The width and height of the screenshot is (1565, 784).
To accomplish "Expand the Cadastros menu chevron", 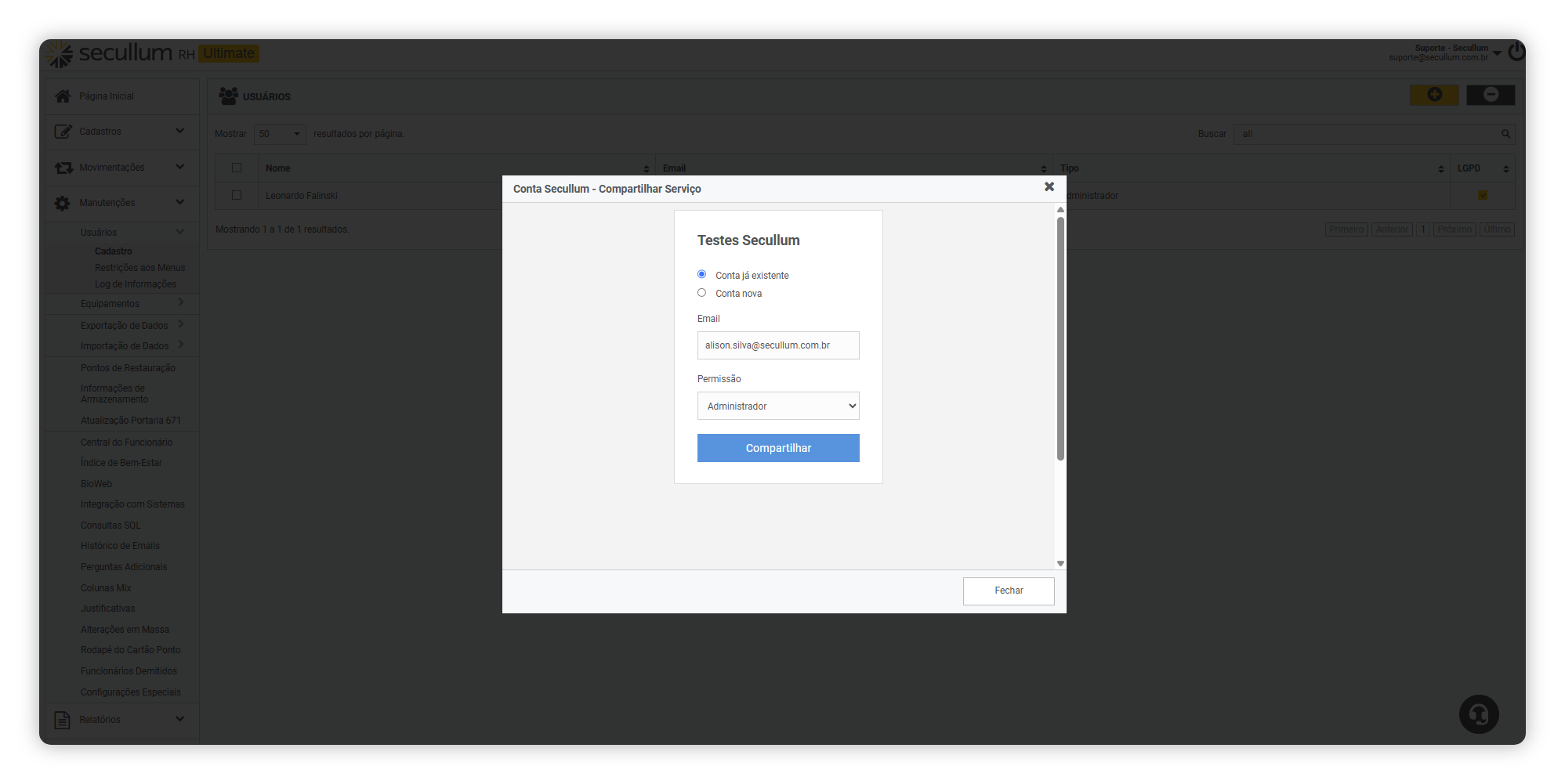I will pos(180,131).
